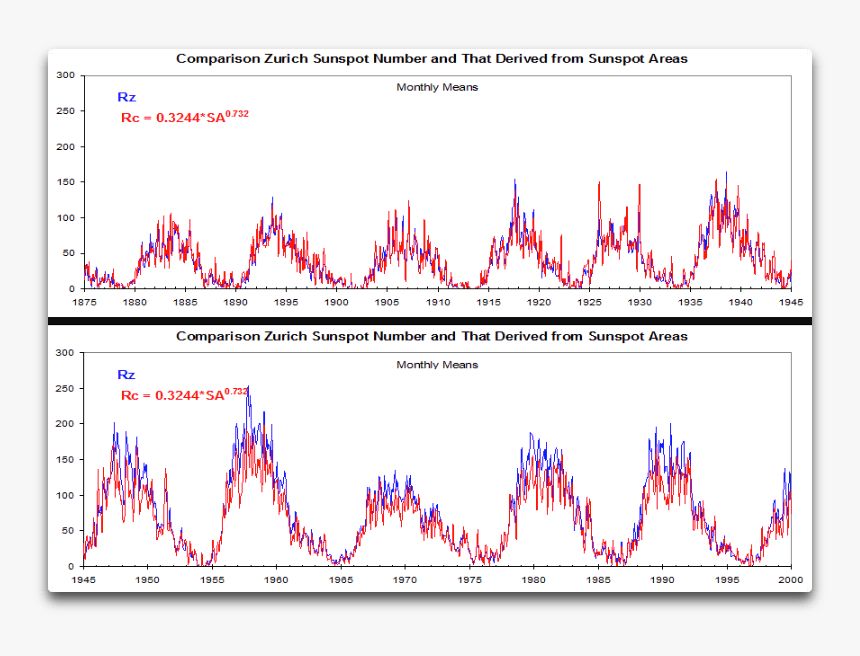Click the 1965 x-axis year label

(341, 580)
